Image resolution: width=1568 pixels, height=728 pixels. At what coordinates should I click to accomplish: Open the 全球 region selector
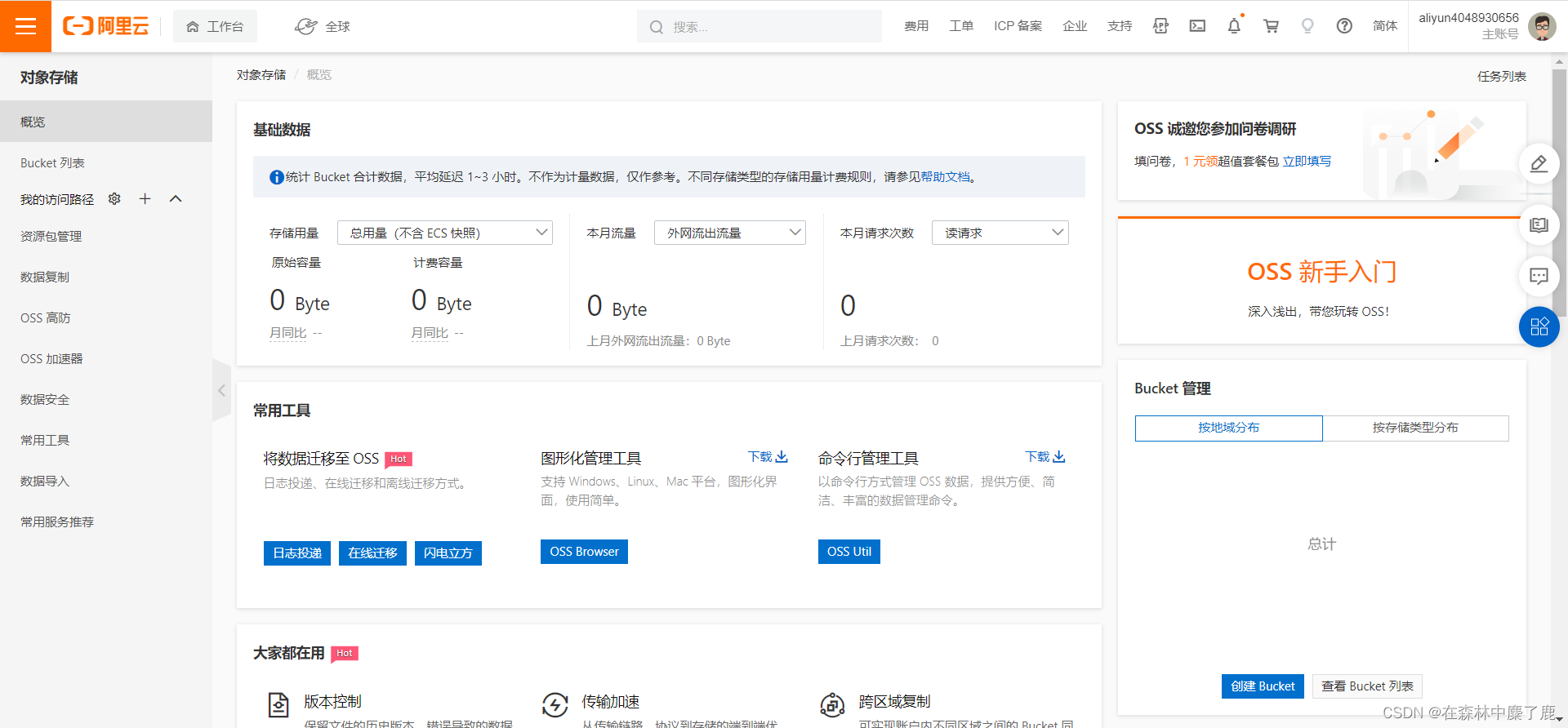click(x=322, y=26)
